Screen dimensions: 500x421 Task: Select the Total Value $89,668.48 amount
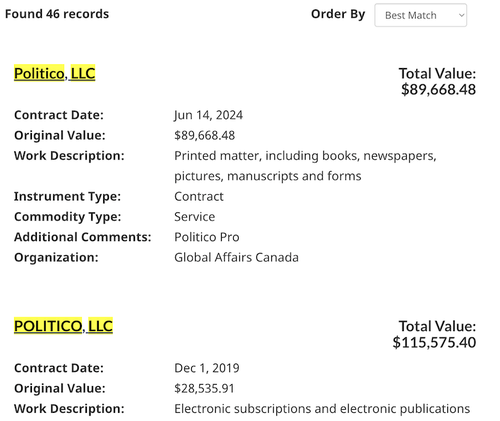click(438, 89)
